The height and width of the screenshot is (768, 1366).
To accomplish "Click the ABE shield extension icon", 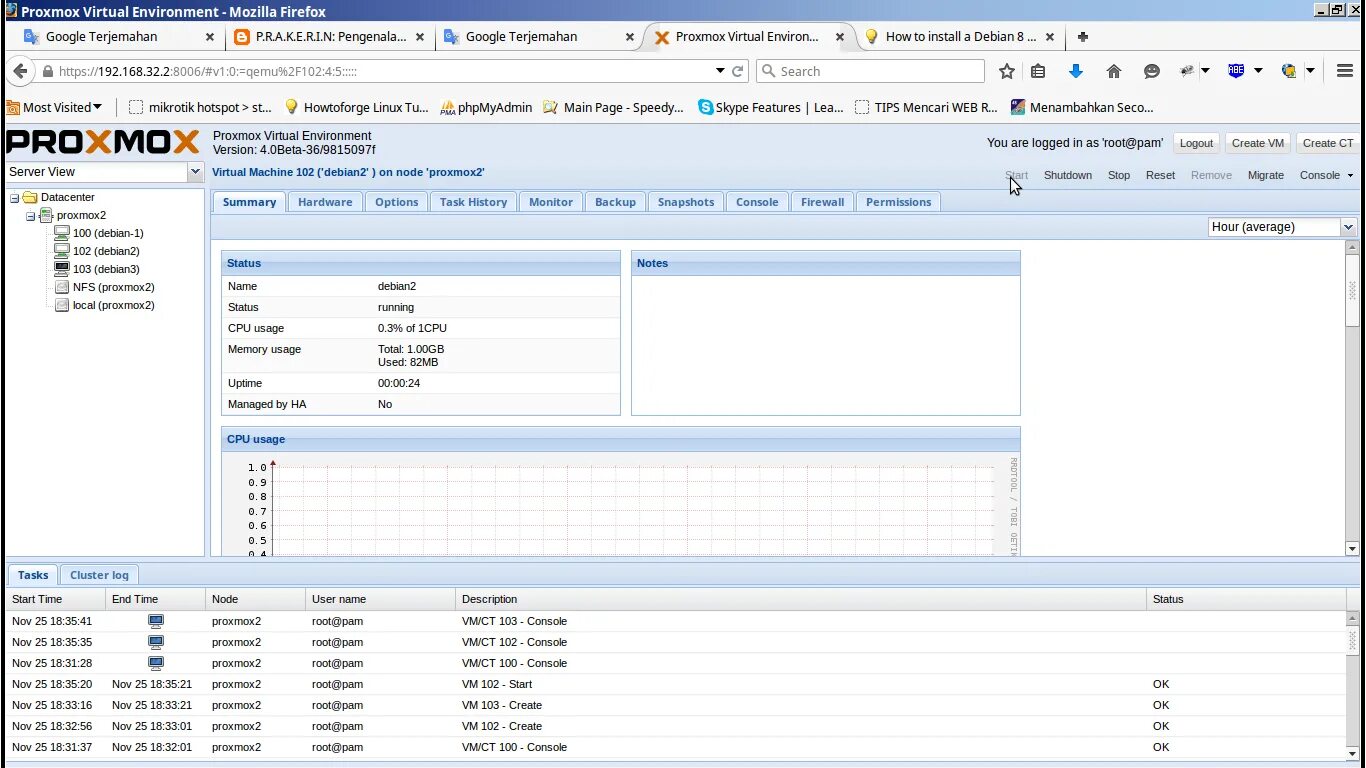I will tap(1236, 71).
